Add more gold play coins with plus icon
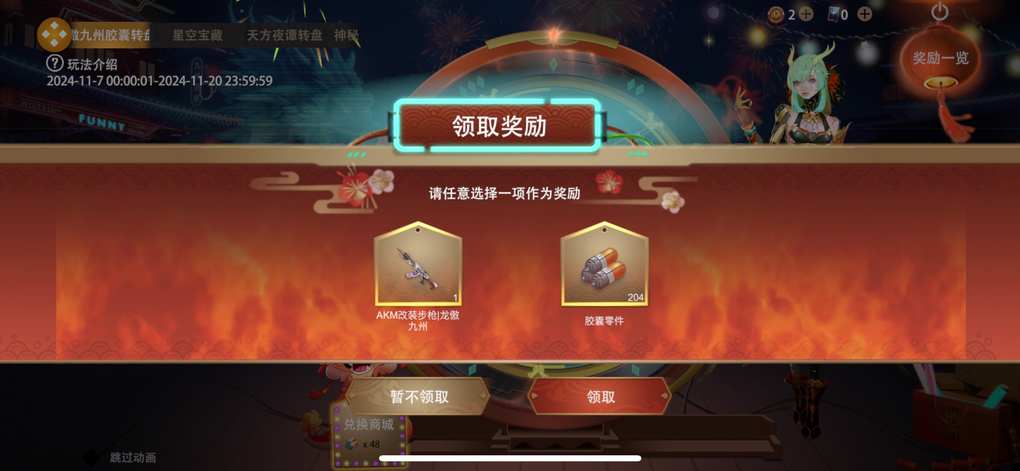Image resolution: width=1020 pixels, height=471 pixels. pyautogui.click(x=806, y=14)
